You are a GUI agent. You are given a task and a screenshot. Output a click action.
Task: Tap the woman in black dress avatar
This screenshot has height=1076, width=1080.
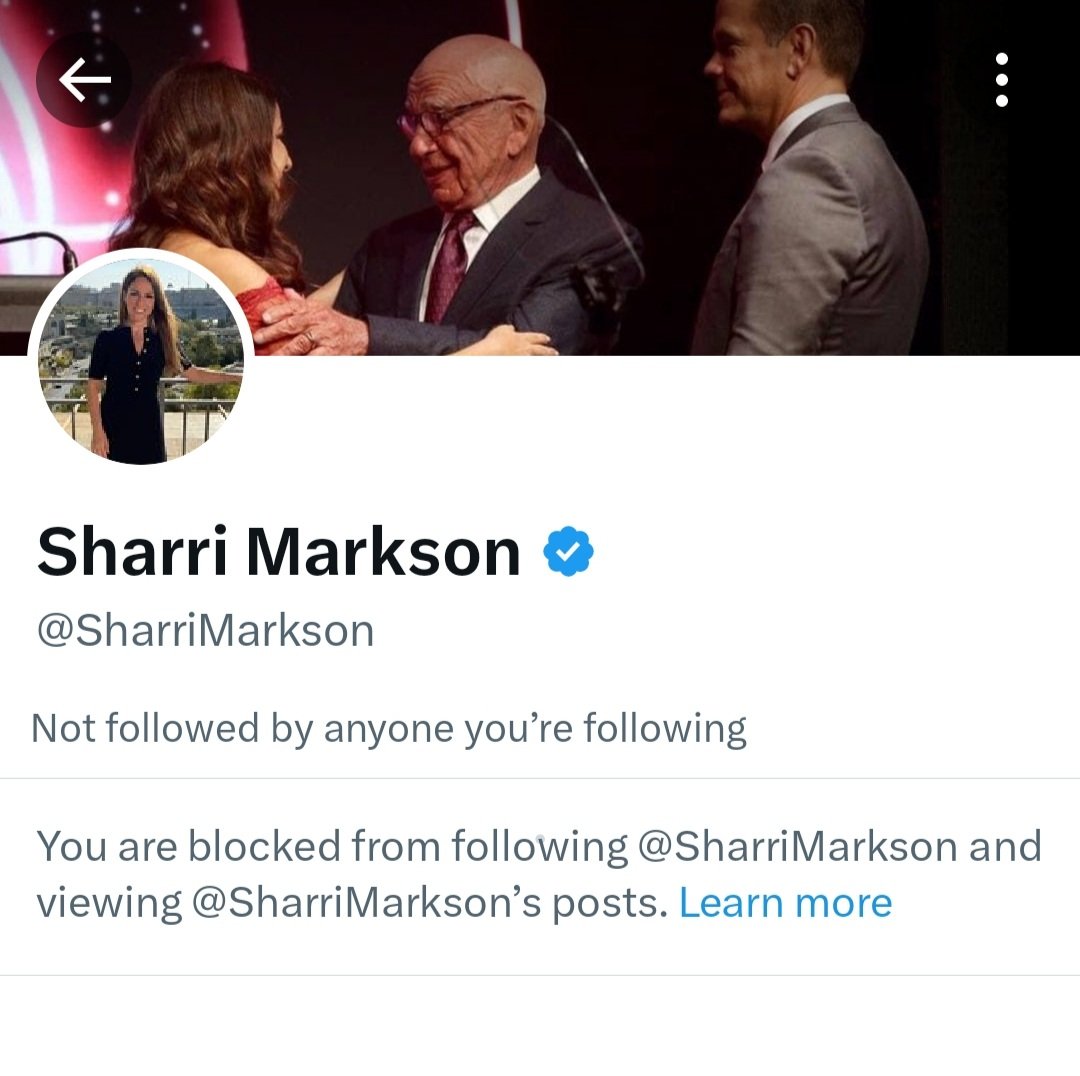click(x=131, y=365)
